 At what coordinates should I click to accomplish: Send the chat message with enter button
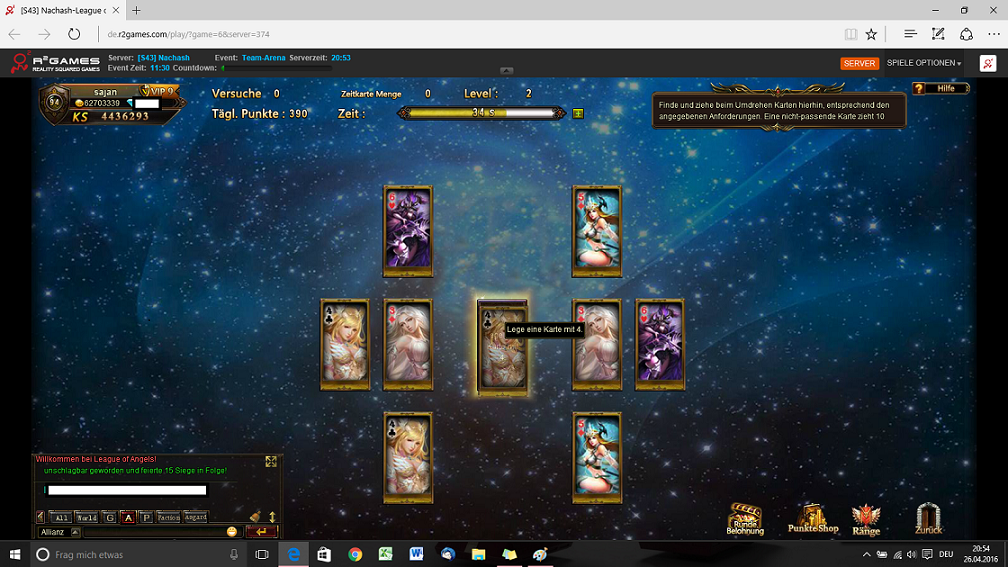(x=261, y=532)
